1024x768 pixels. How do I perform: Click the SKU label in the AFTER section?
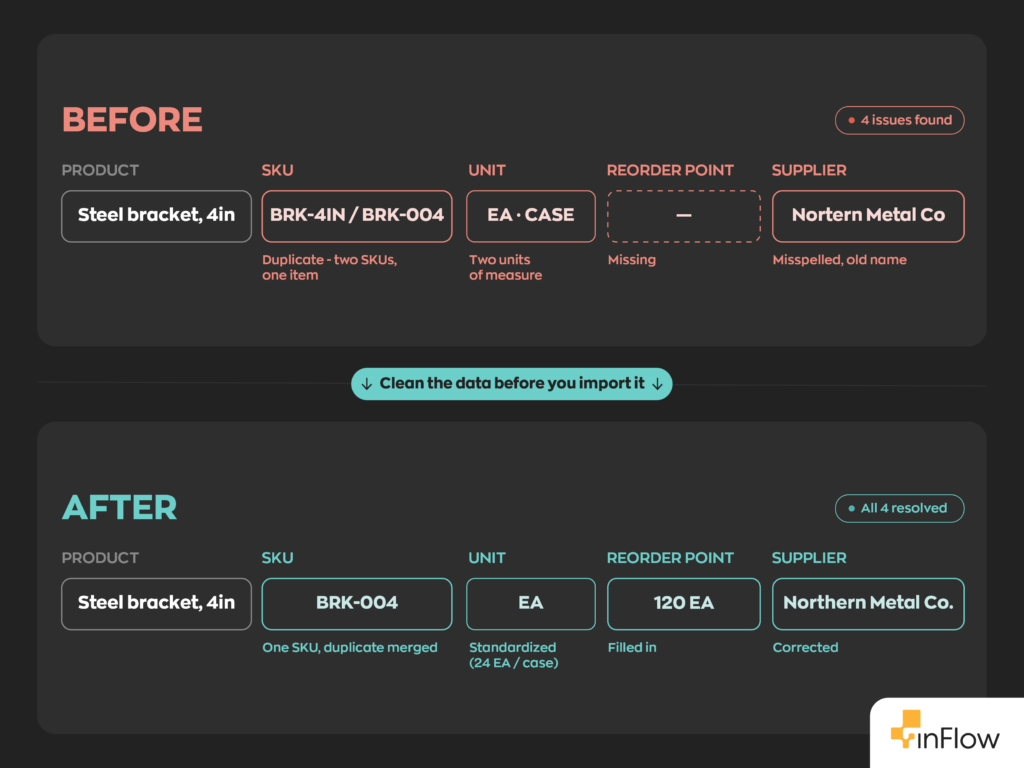278,558
